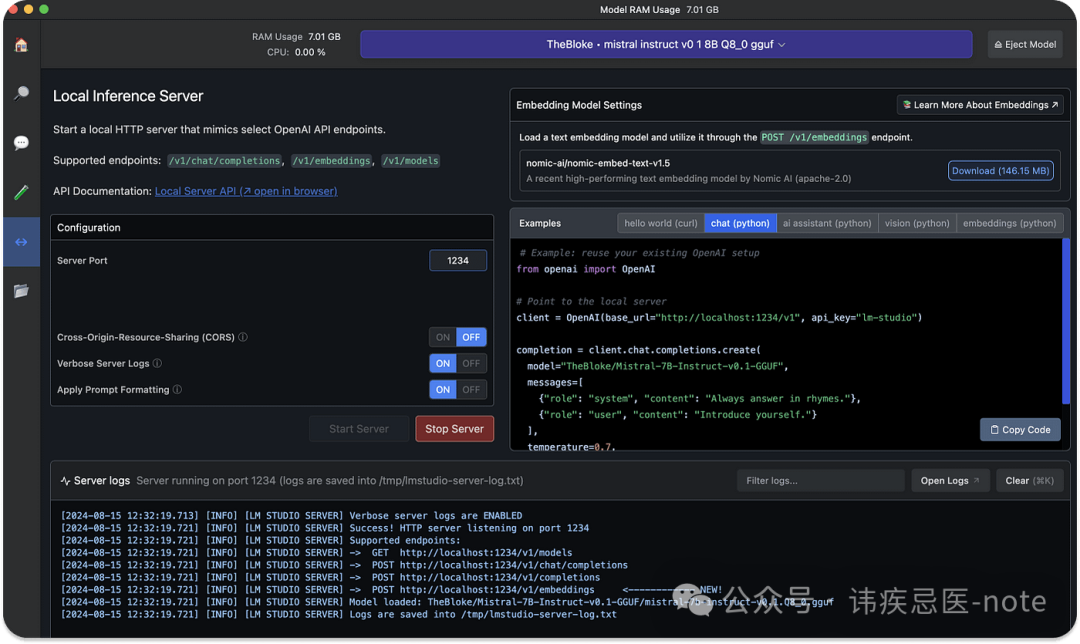Open the Home sidebar icon

click(x=21, y=45)
